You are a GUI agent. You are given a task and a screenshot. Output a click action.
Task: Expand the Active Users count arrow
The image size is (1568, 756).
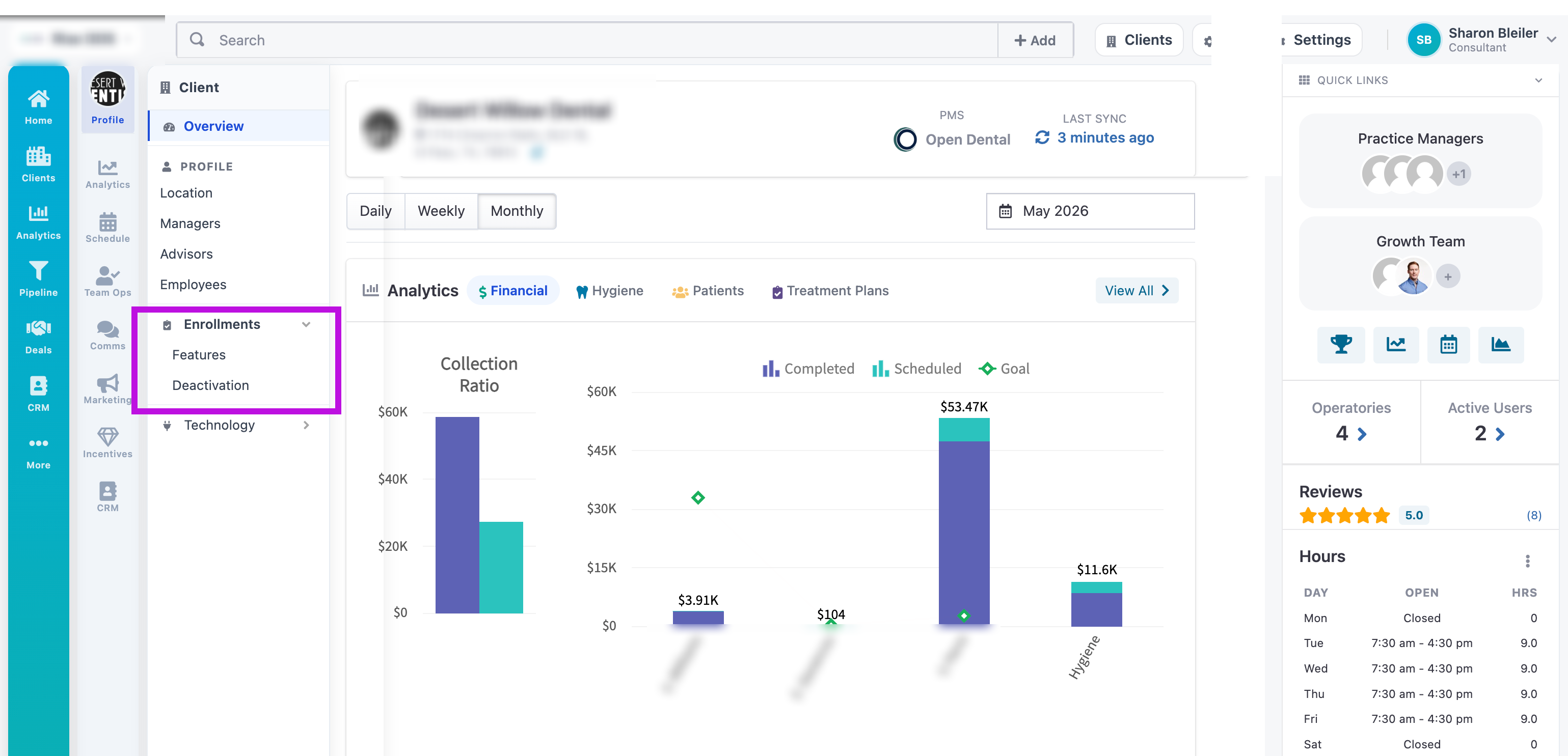1500,434
